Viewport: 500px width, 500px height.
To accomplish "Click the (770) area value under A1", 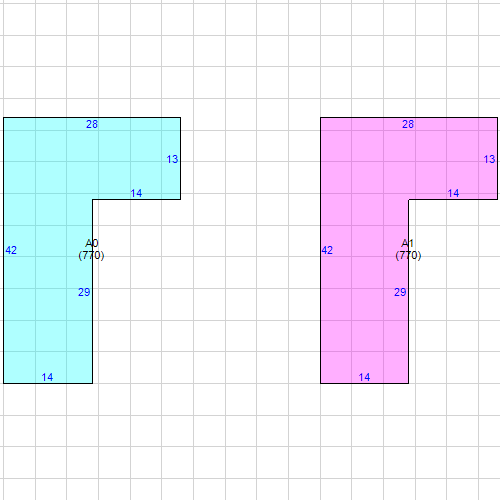I will click(408, 255).
